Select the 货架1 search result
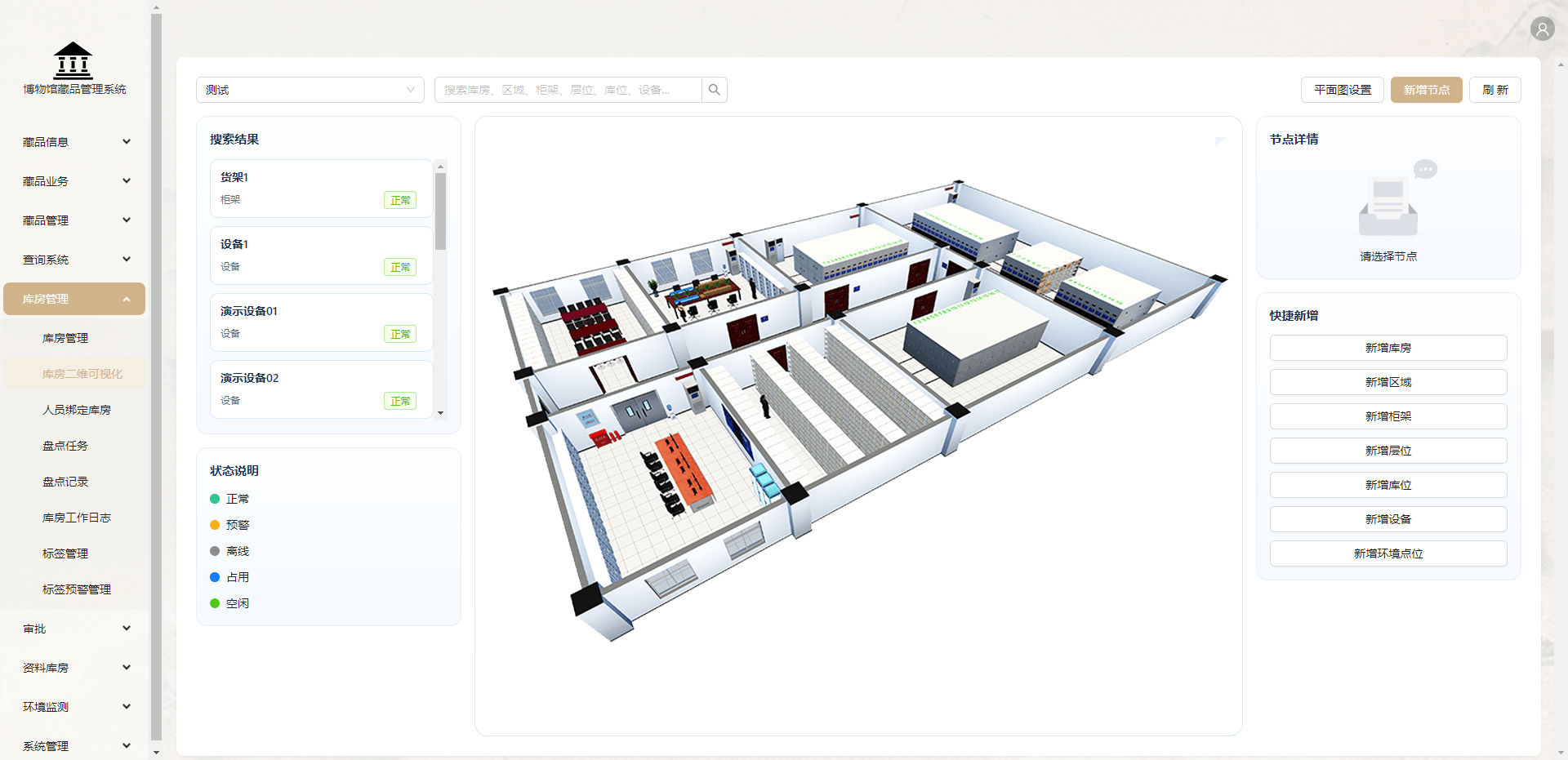The width and height of the screenshot is (1568, 760). (321, 189)
